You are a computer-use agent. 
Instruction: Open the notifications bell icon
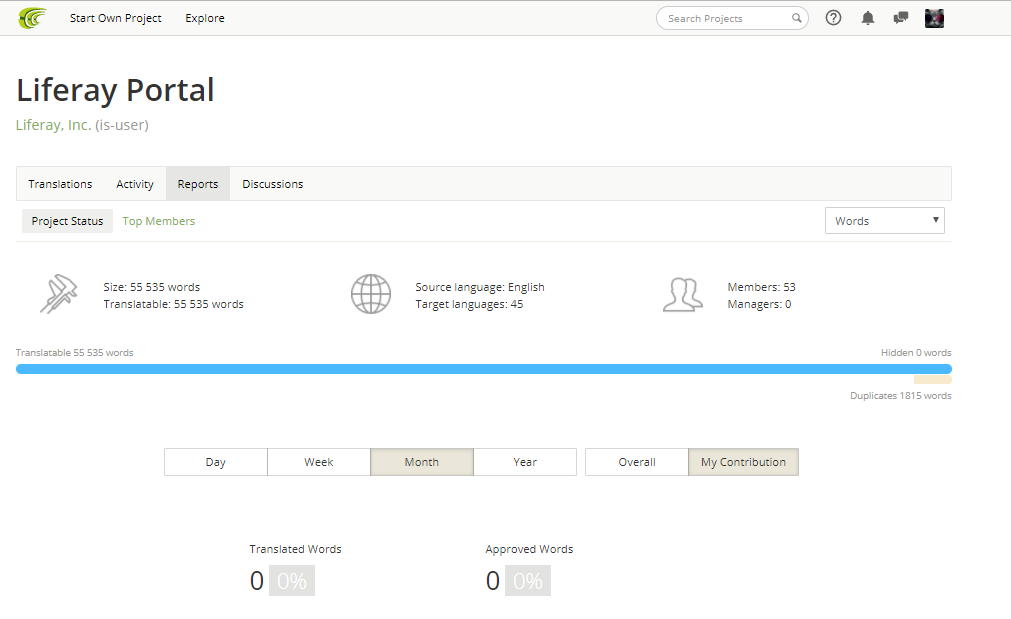pos(868,18)
